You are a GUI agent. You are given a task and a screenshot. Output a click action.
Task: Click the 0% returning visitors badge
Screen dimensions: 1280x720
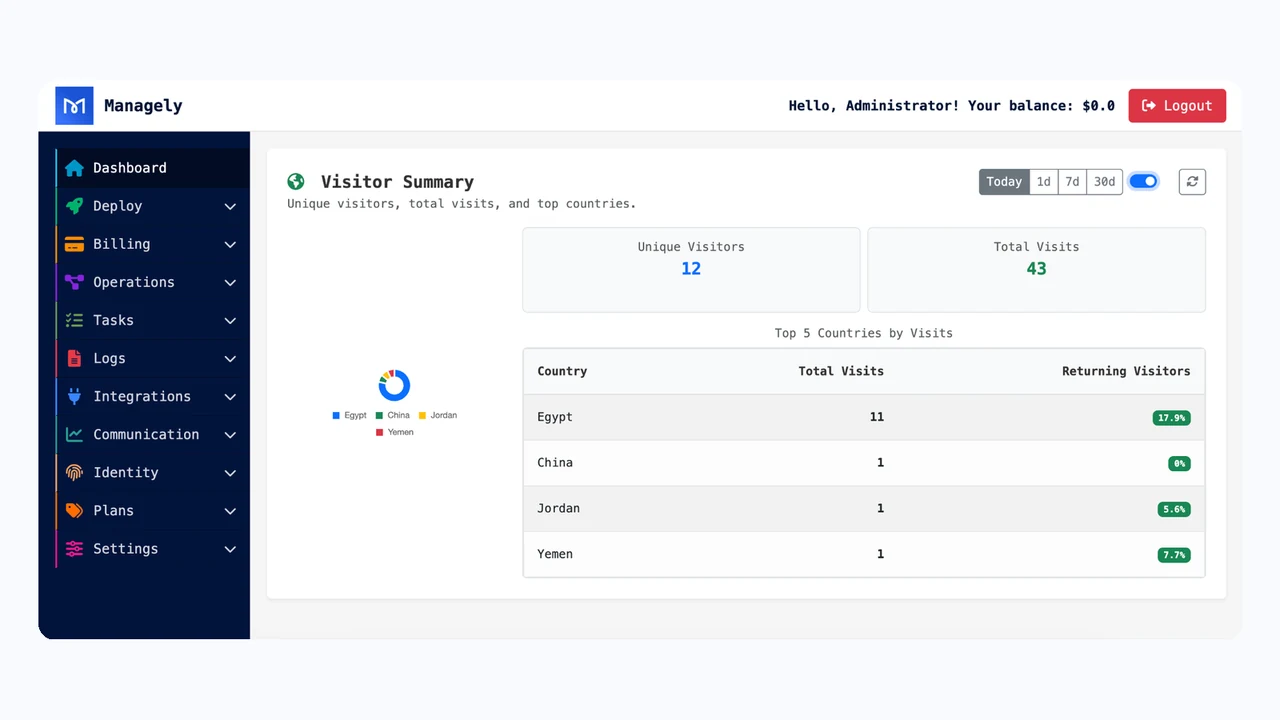click(x=1180, y=463)
